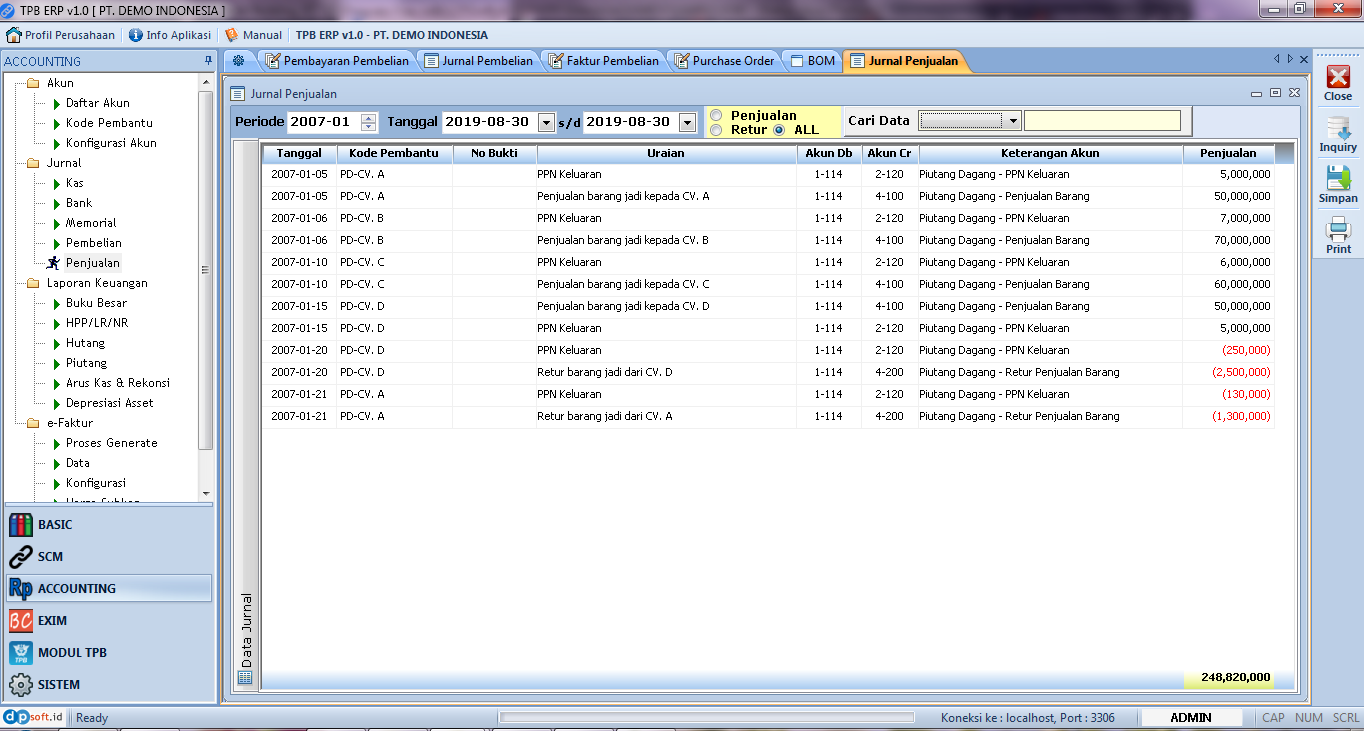Open the MODUL TPB section
The image size is (1364, 731).
tap(72, 652)
